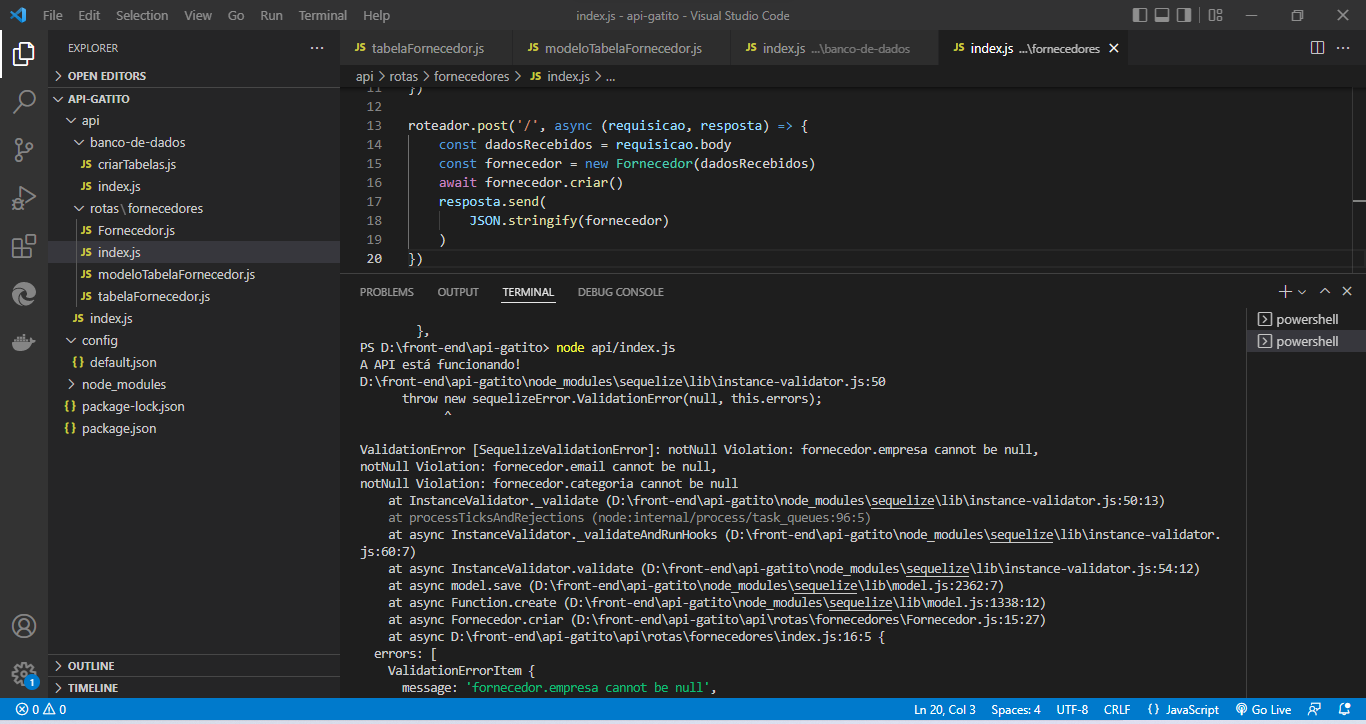Maximize the panel size with the up chevron
This screenshot has height=724, width=1366.
(x=1324, y=292)
